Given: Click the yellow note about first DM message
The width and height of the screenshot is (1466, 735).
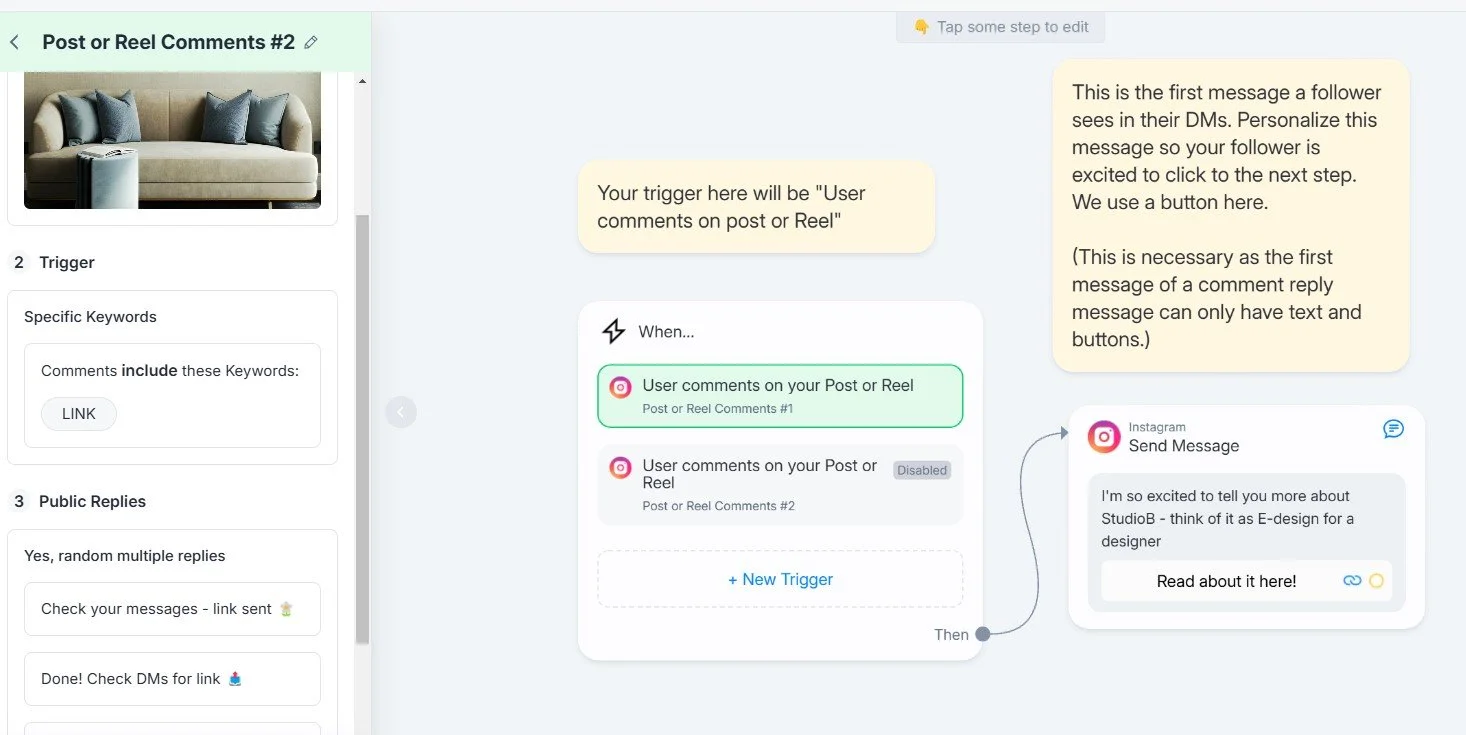Looking at the screenshot, I should point(1230,215).
